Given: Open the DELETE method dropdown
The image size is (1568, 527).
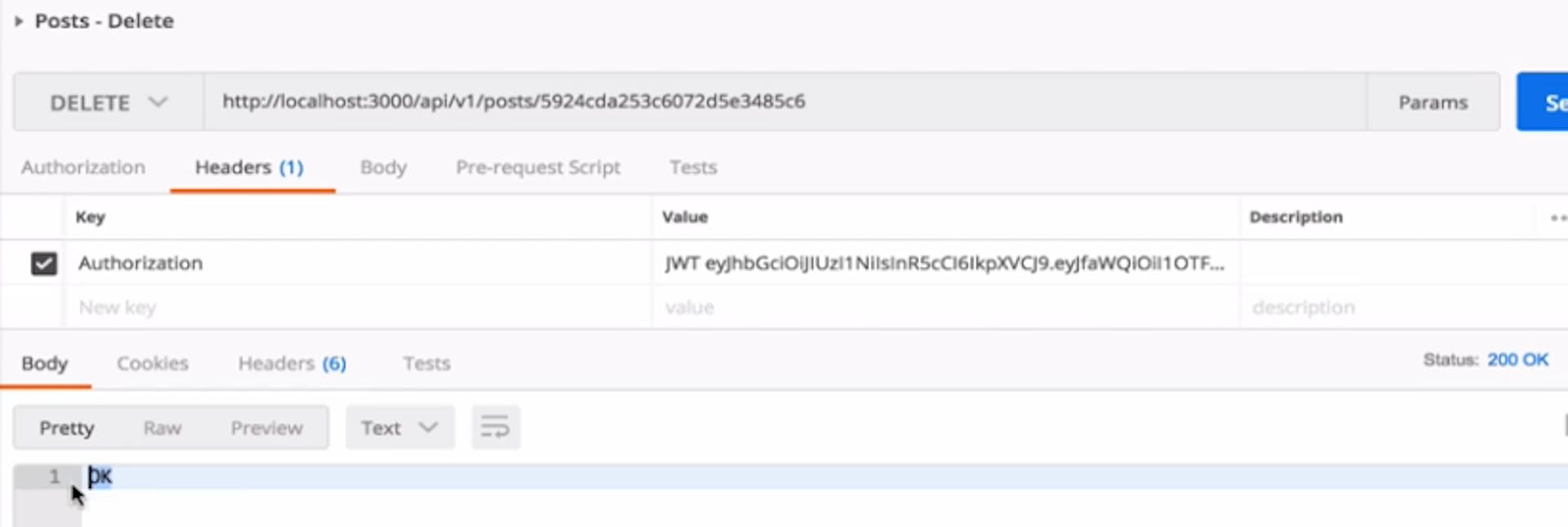Looking at the screenshot, I should [x=109, y=102].
